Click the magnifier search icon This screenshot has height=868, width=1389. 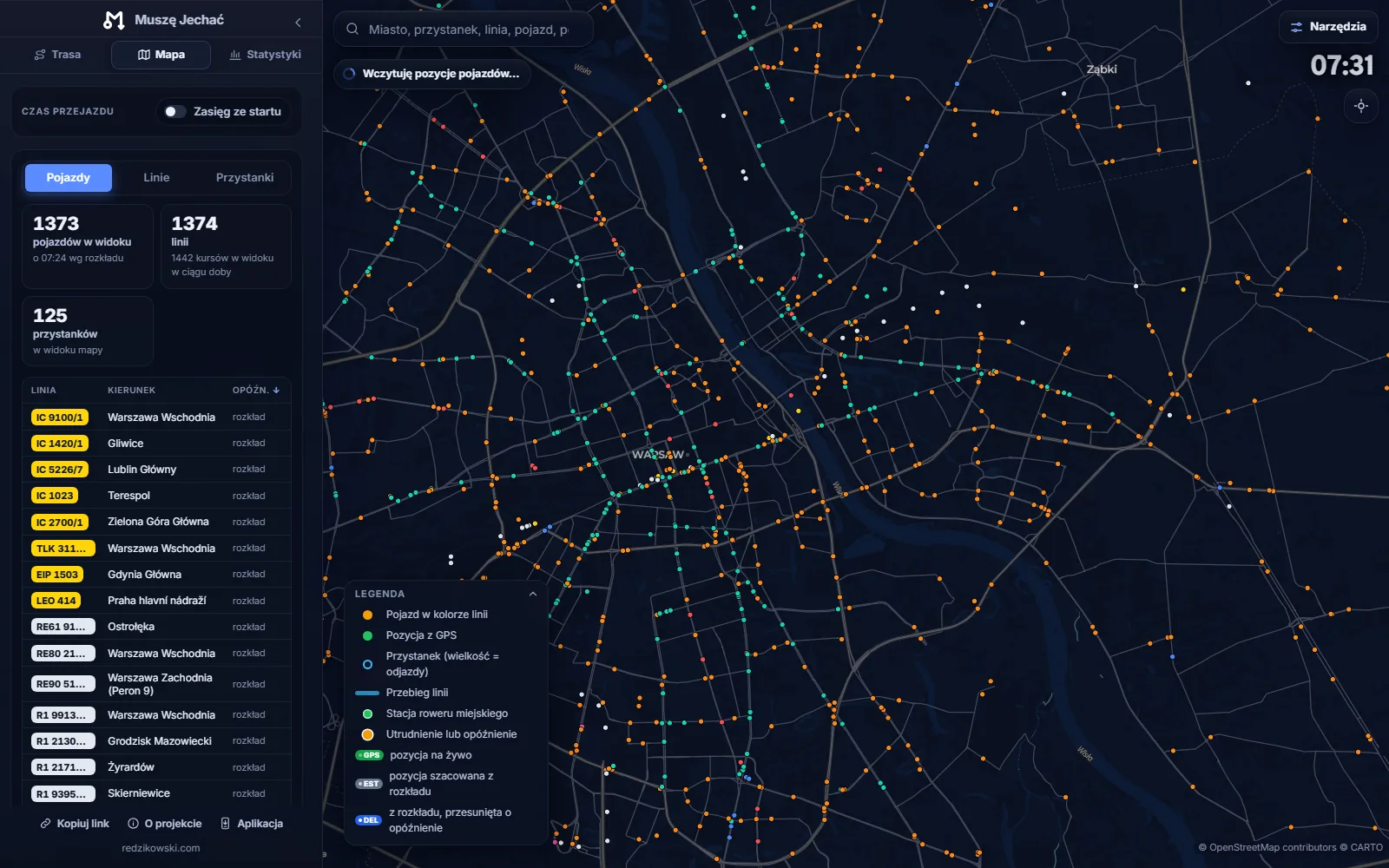[352, 30]
